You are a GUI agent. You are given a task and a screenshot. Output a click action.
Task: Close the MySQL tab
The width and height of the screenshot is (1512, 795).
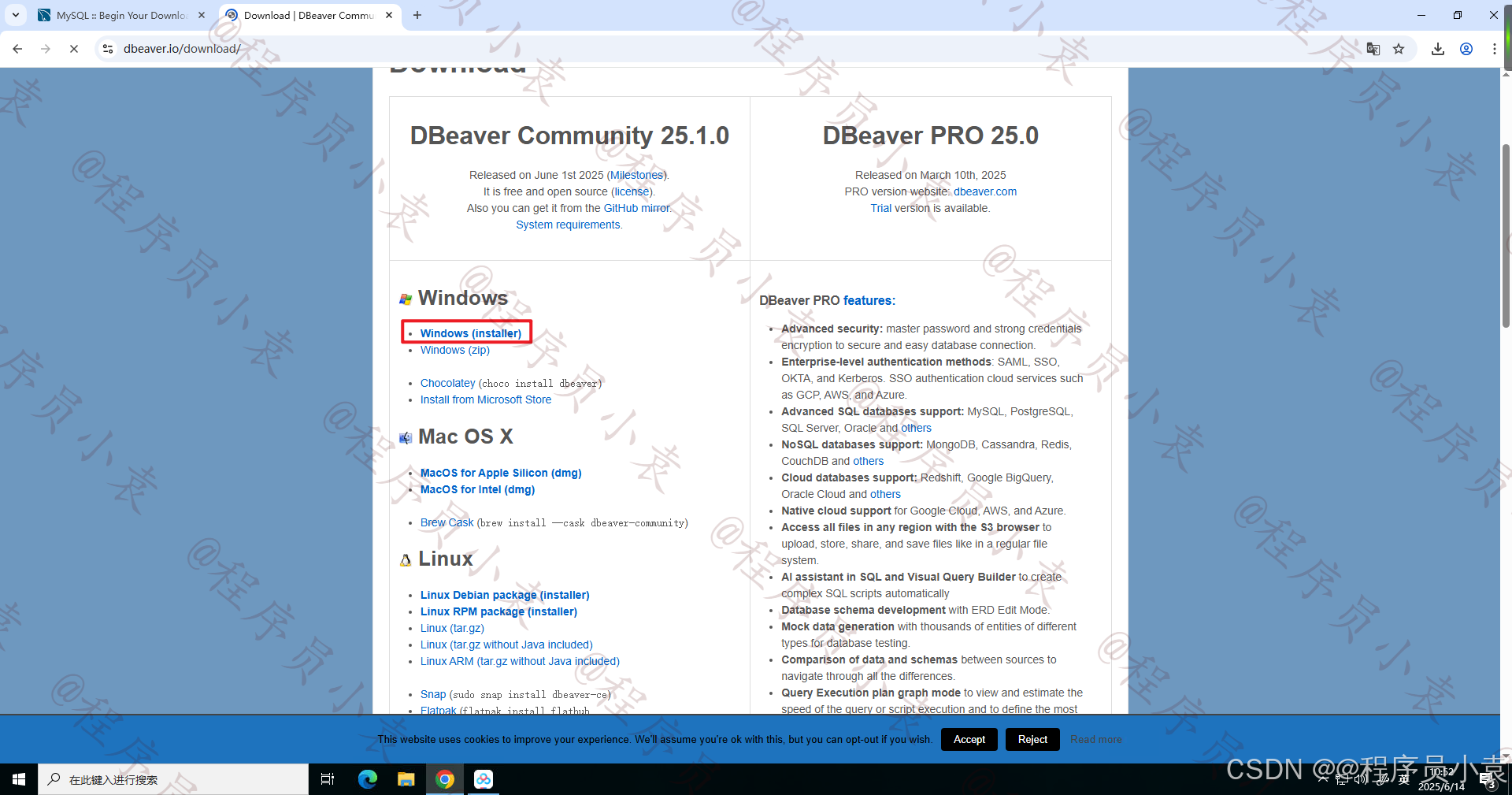202,15
